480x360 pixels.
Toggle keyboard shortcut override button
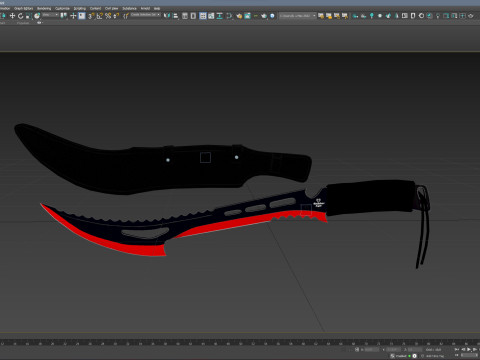pyautogui.click(x=82, y=16)
